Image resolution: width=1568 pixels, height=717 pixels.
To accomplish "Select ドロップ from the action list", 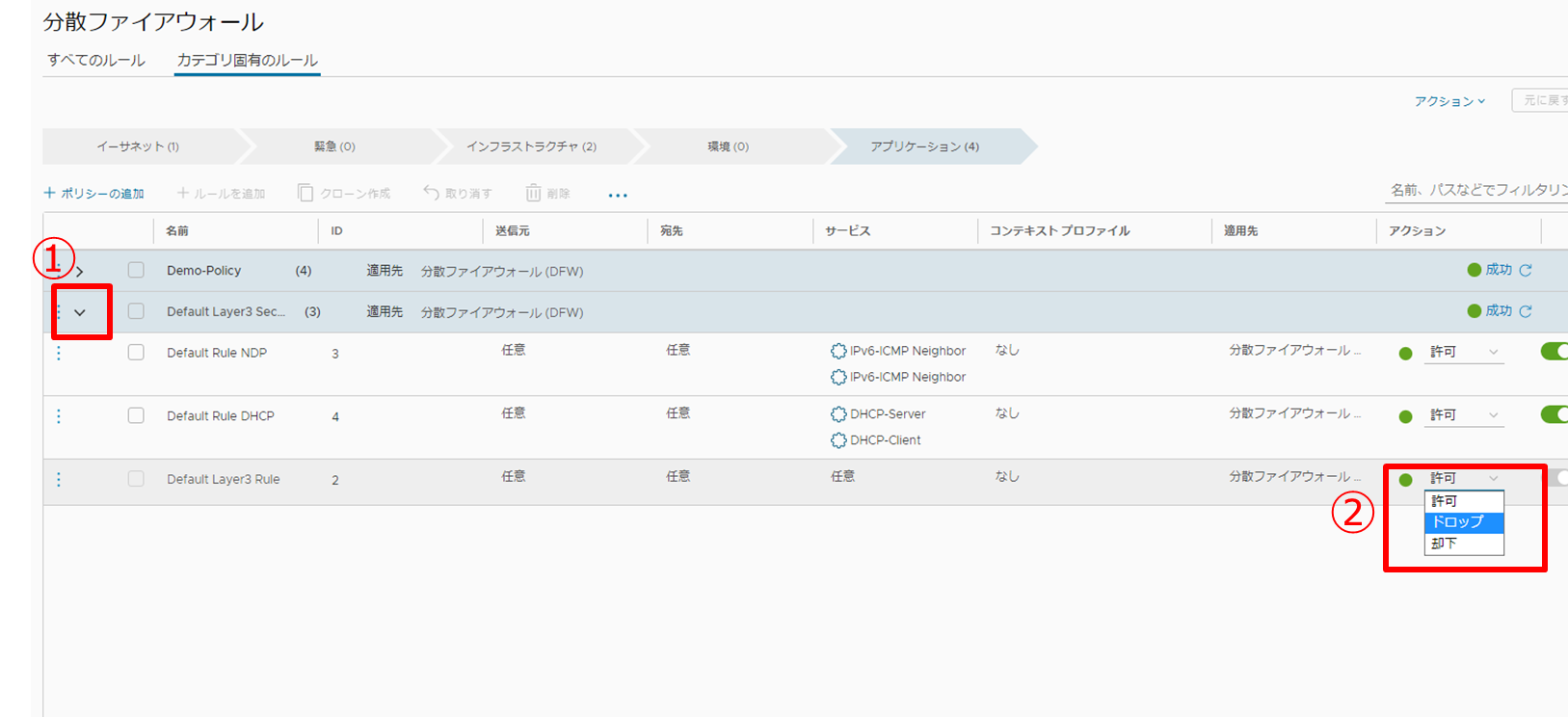I will pyautogui.click(x=1463, y=521).
